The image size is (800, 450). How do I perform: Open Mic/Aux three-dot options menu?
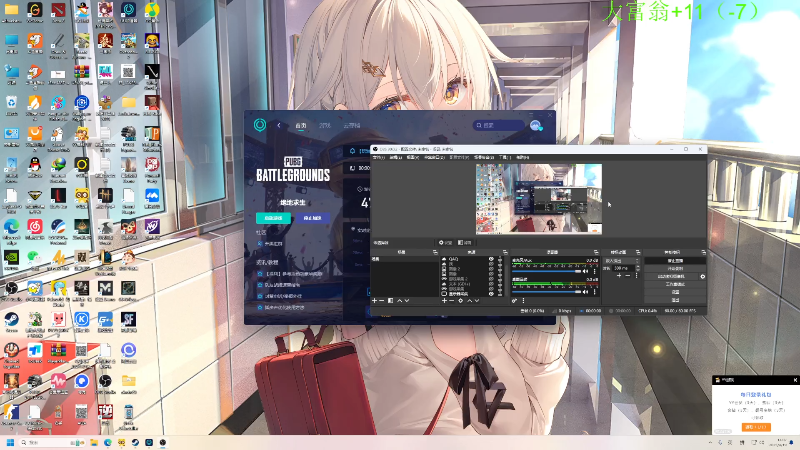(x=594, y=271)
